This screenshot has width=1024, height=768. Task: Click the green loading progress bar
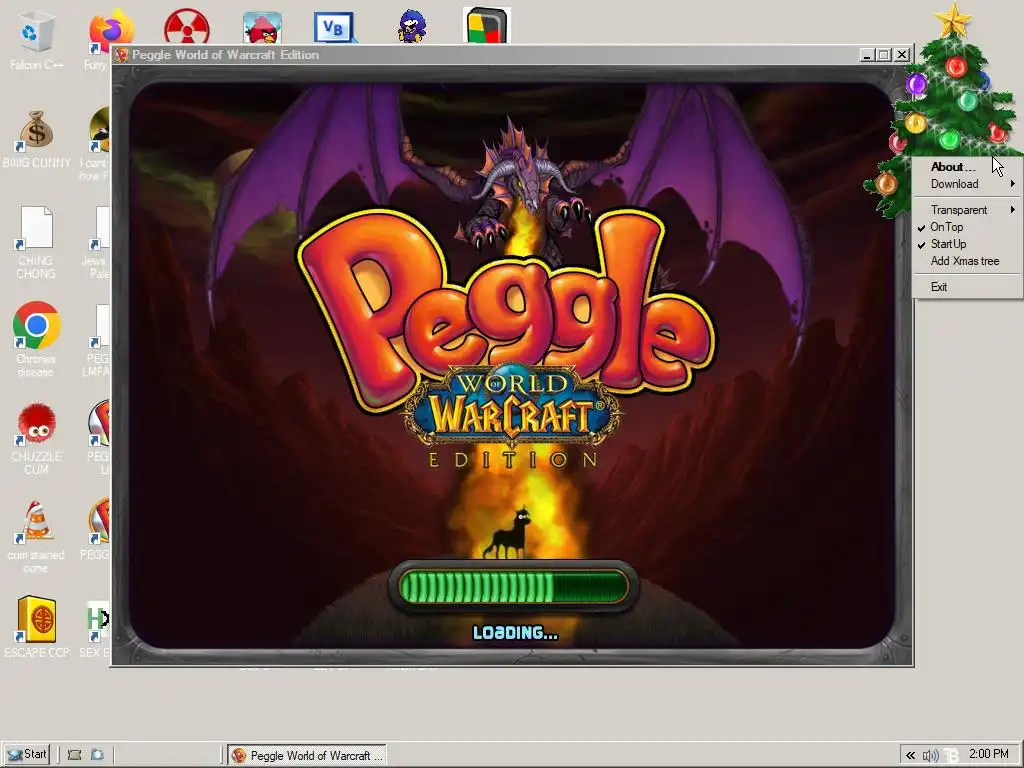point(513,586)
